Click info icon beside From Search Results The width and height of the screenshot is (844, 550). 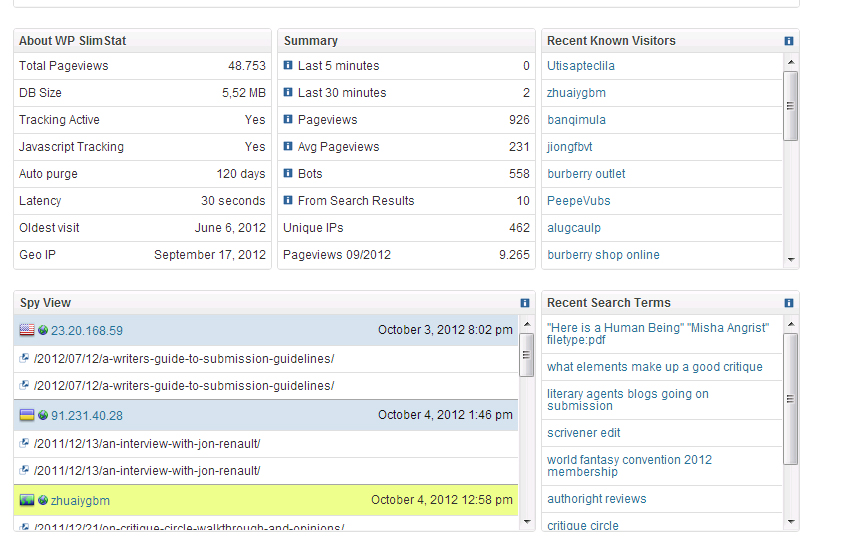288,201
